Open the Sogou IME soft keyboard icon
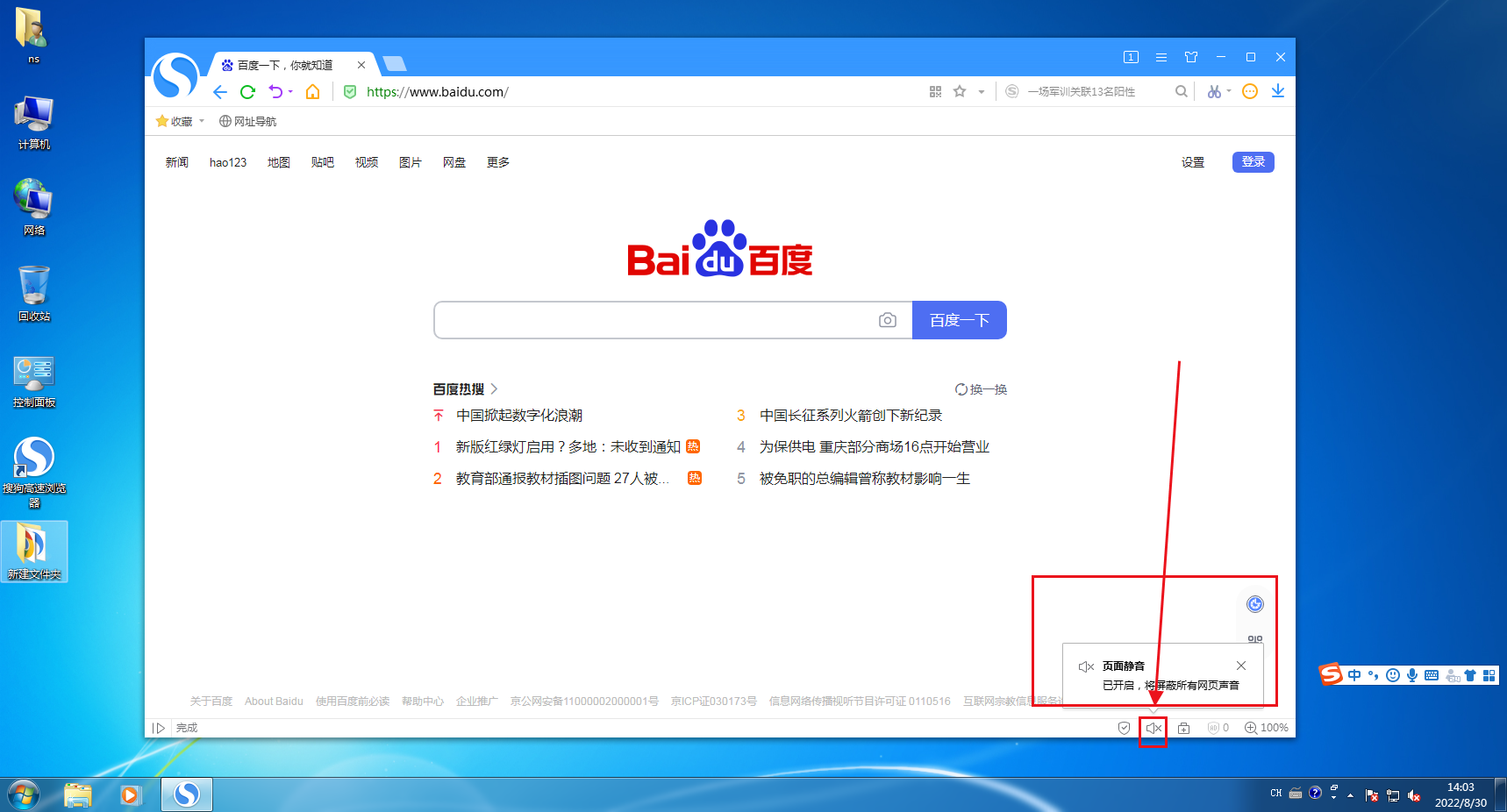The width and height of the screenshot is (1507, 812). [1432, 675]
